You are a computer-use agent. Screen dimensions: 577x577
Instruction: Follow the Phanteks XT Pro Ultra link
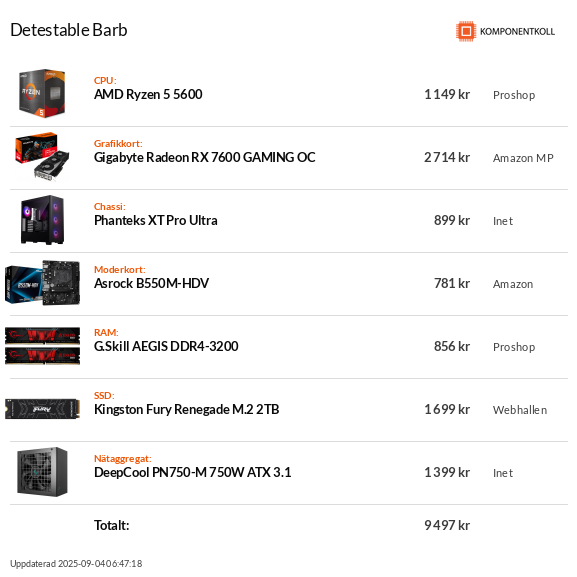pyautogui.click(x=156, y=220)
